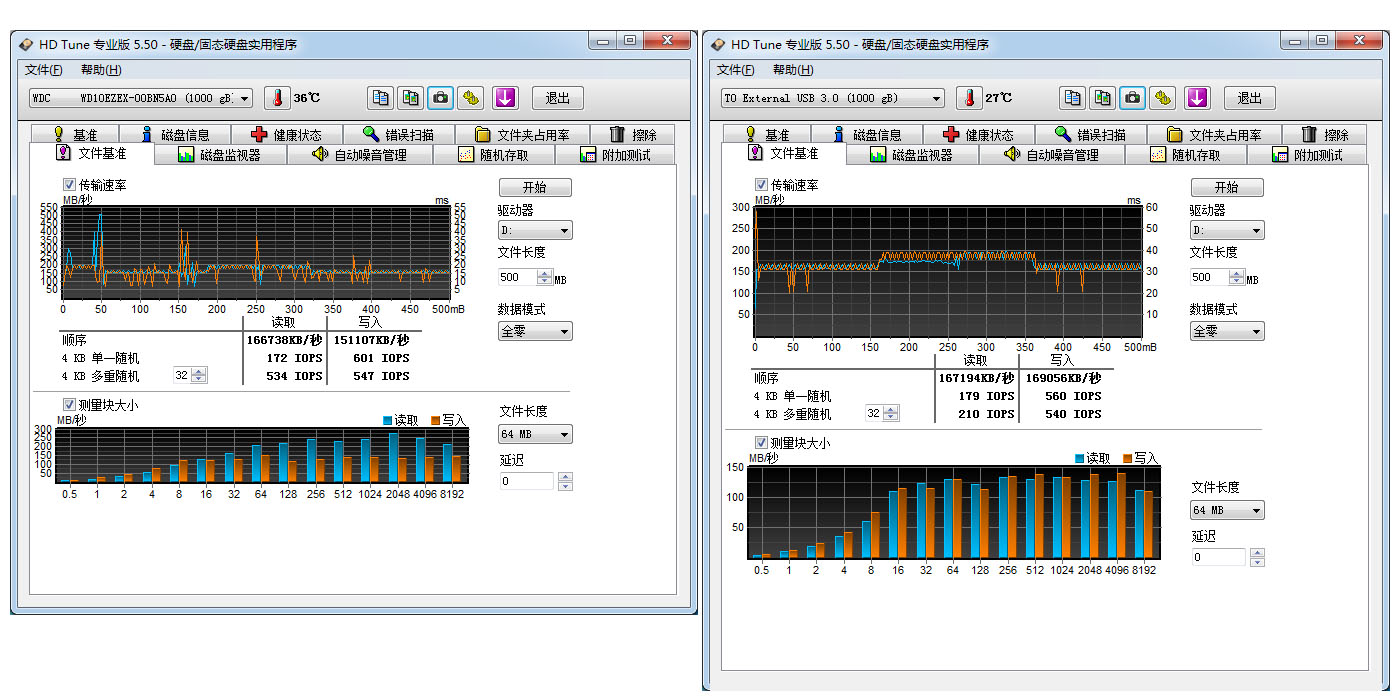Check updates via arrow icon, right window
Viewport: 1400px width, 700px height.
click(x=1196, y=97)
